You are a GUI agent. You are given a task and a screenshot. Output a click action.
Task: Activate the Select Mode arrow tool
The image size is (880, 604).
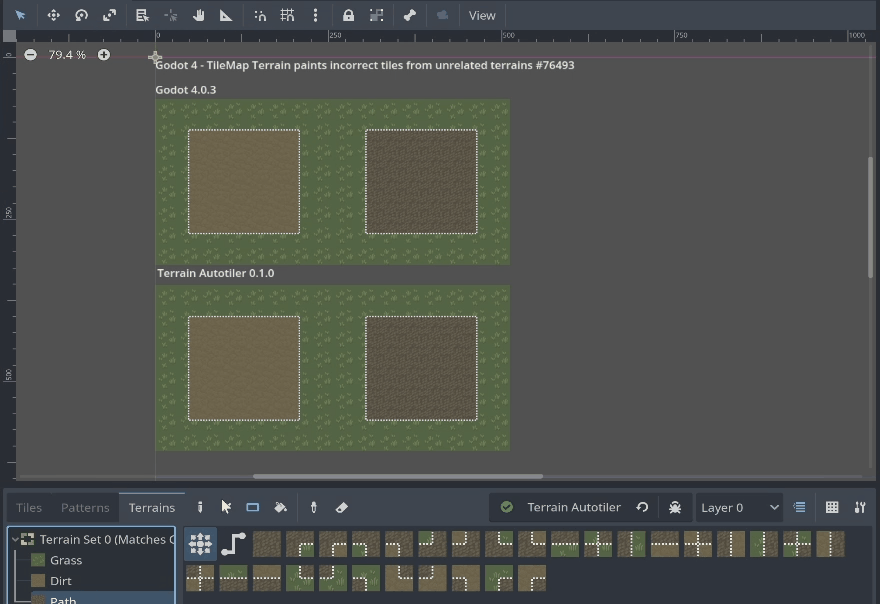(21, 15)
